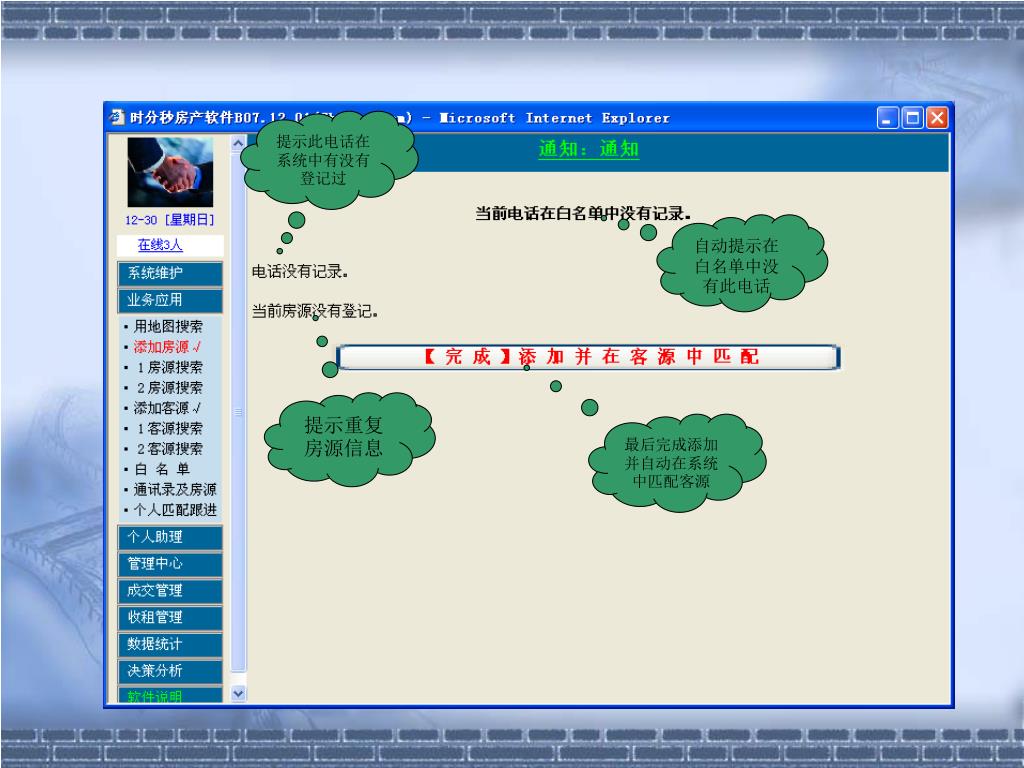
Task: Choose 2 房源搜索 entry
Action: click(x=169, y=387)
